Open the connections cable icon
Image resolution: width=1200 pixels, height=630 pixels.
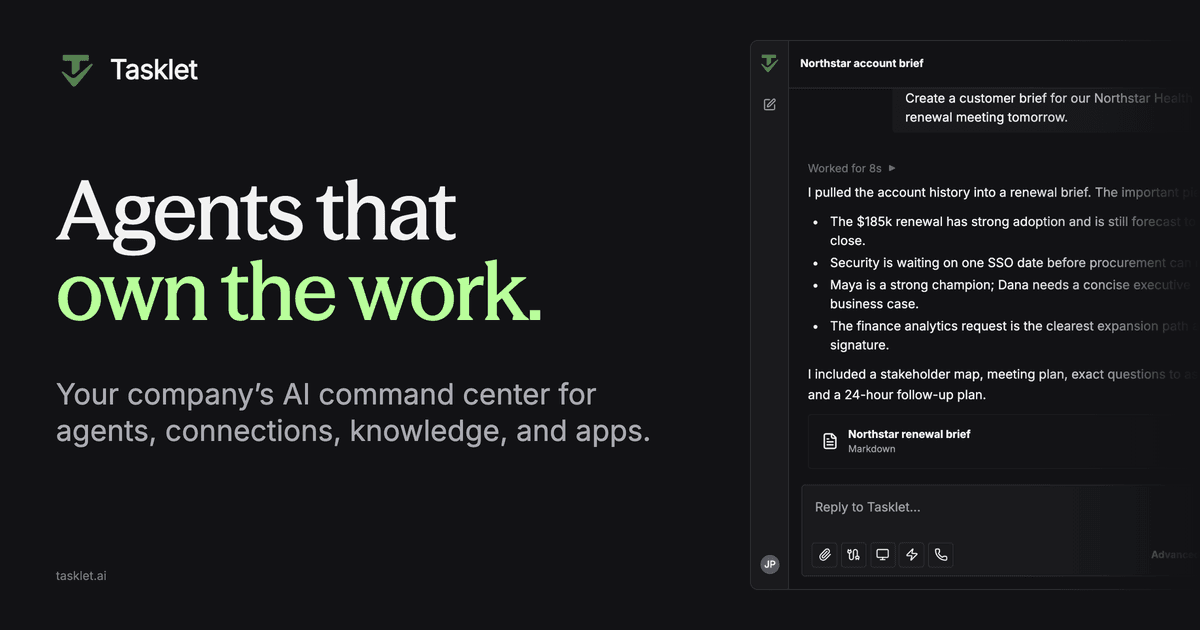[853, 555]
